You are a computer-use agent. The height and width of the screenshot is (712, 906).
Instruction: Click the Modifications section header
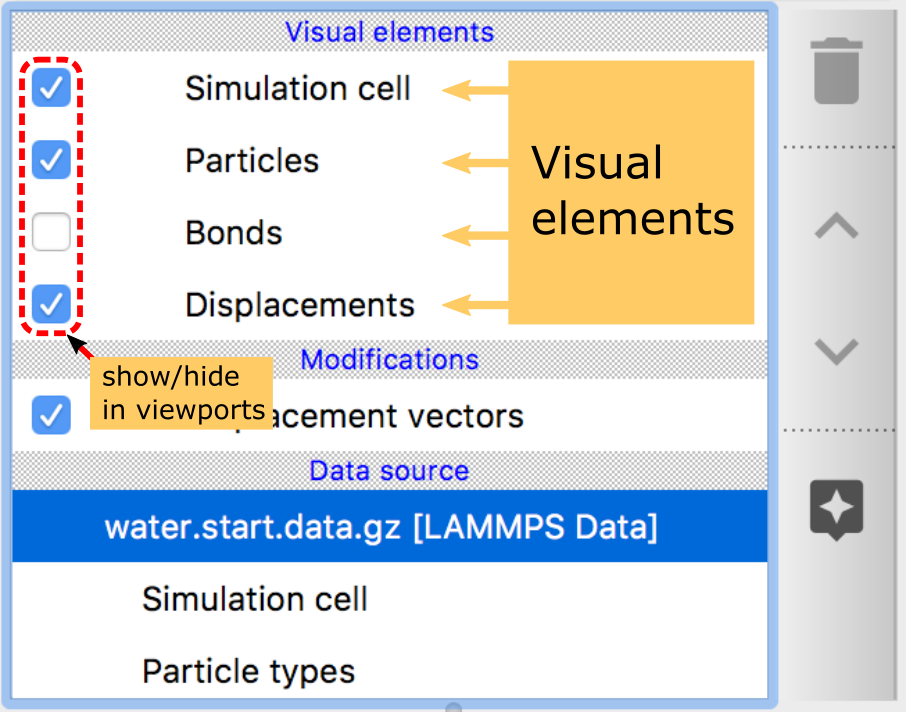tap(389, 359)
